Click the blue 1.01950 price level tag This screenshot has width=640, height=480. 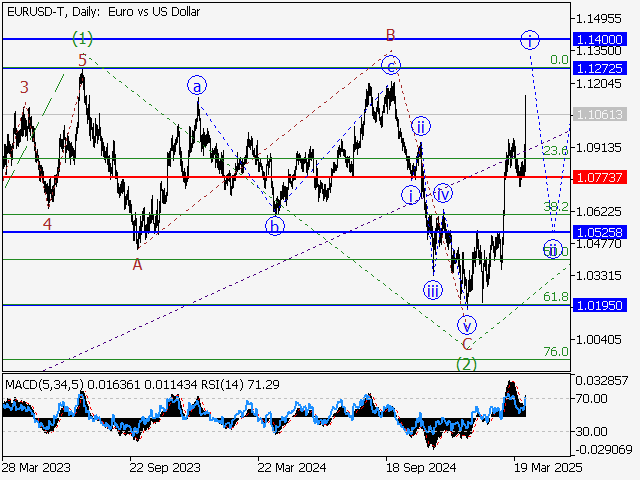(600, 305)
